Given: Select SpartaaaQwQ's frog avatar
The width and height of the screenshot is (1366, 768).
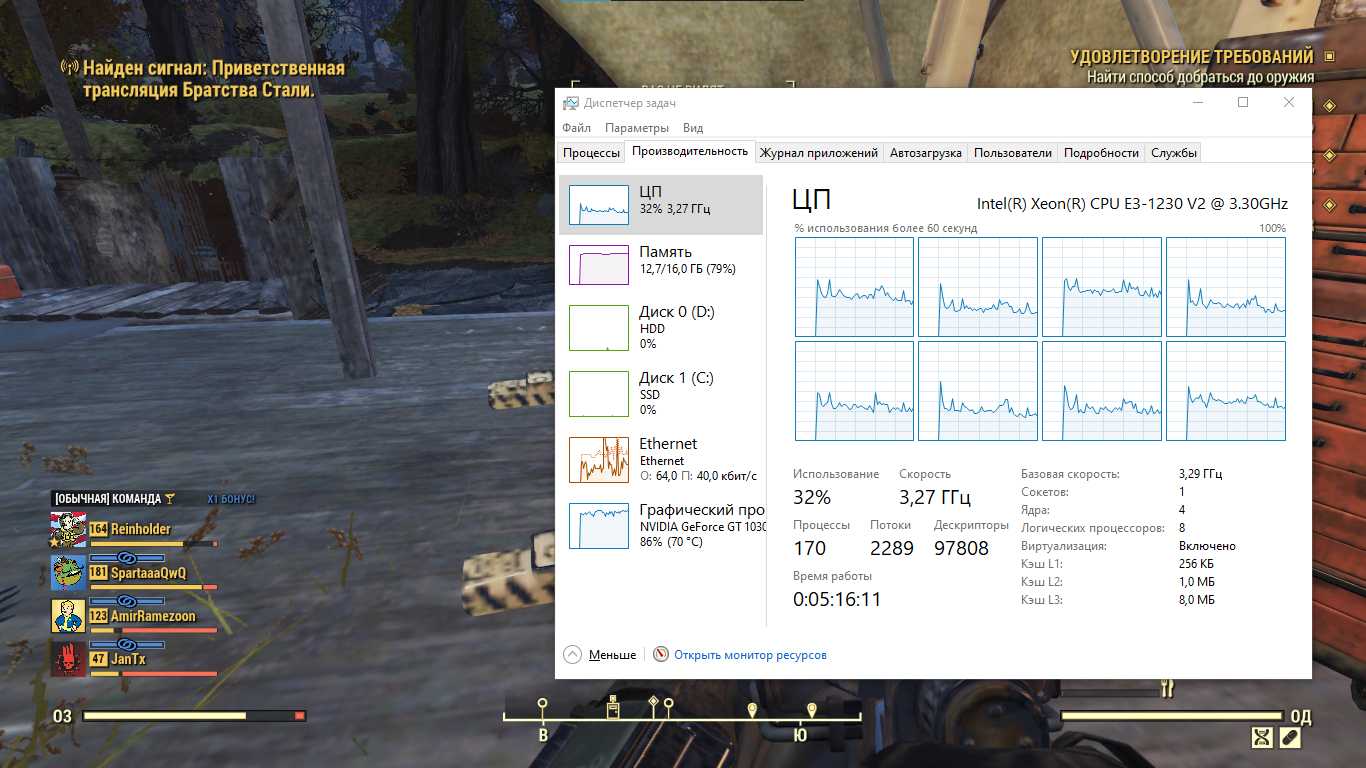Looking at the screenshot, I should coord(68,573).
